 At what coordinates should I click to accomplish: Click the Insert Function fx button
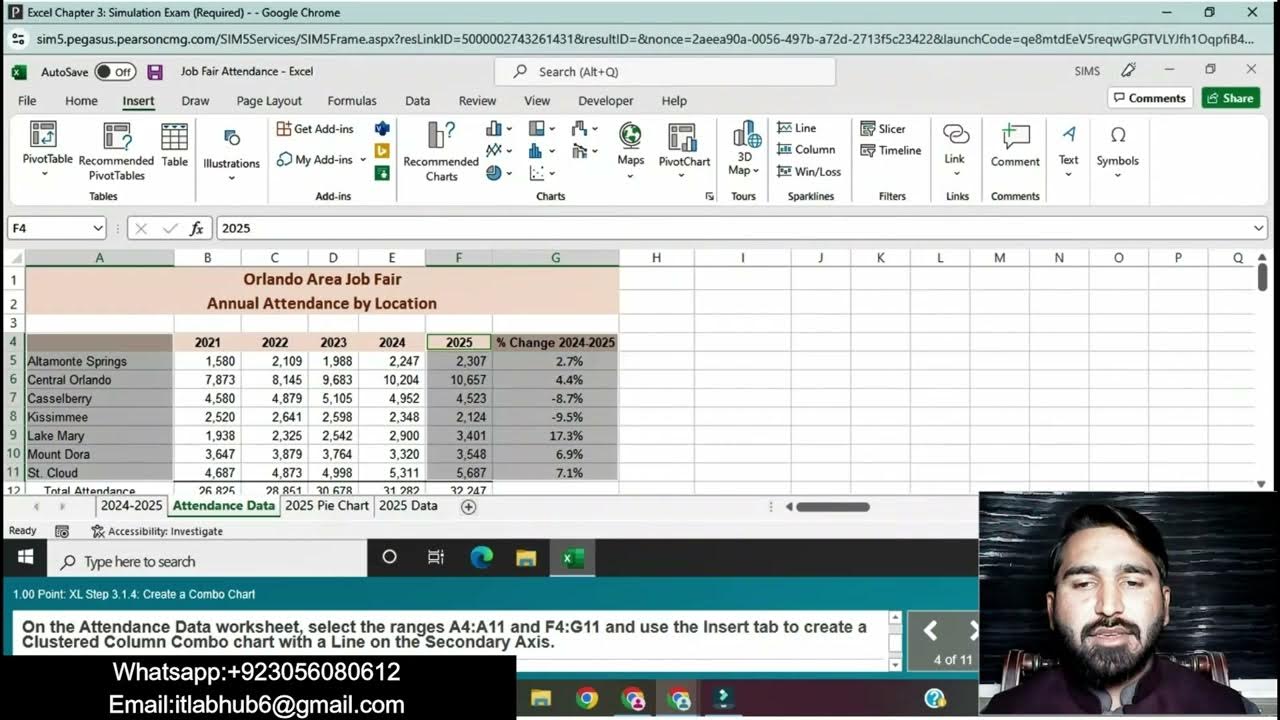click(197, 228)
